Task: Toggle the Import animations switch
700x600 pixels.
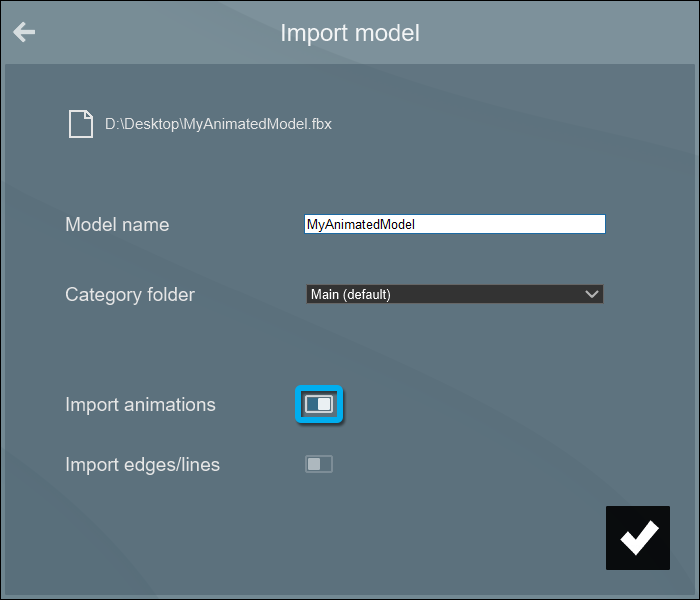Action: click(319, 404)
